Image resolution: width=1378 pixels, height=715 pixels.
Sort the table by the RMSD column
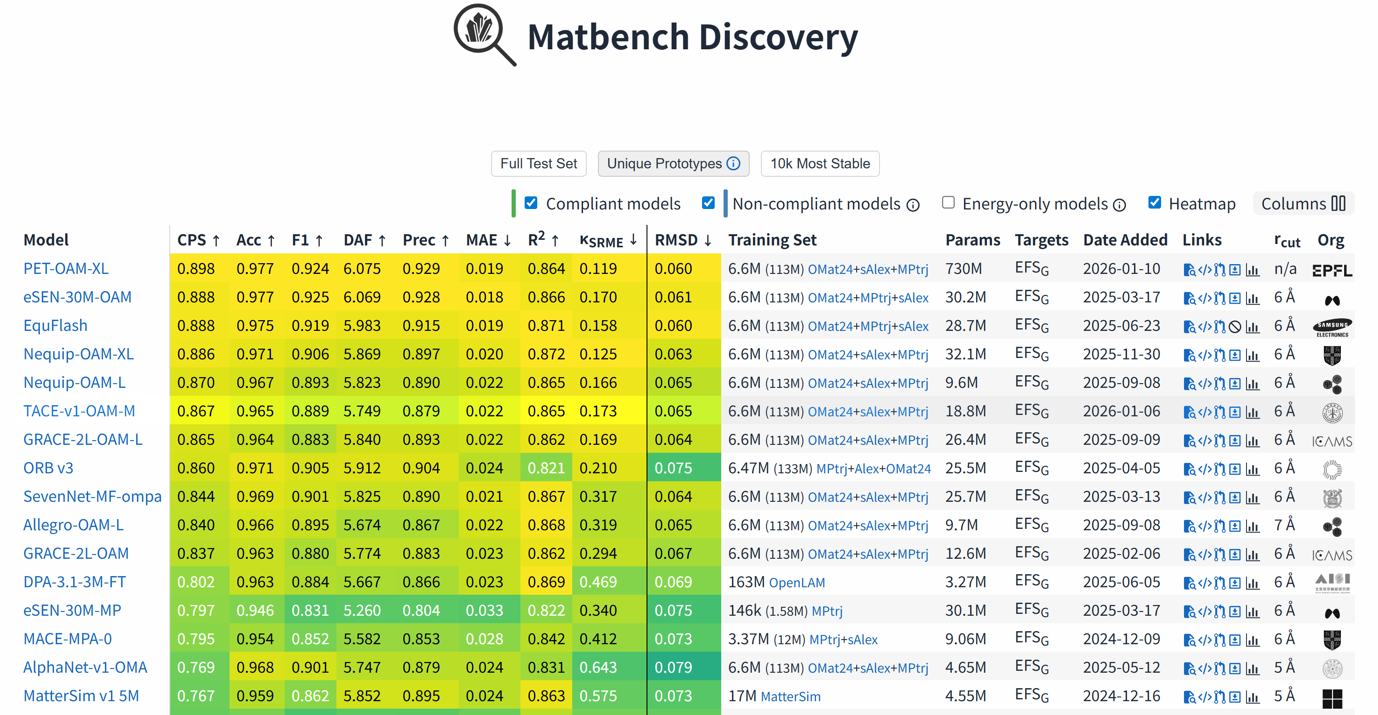(x=683, y=240)
